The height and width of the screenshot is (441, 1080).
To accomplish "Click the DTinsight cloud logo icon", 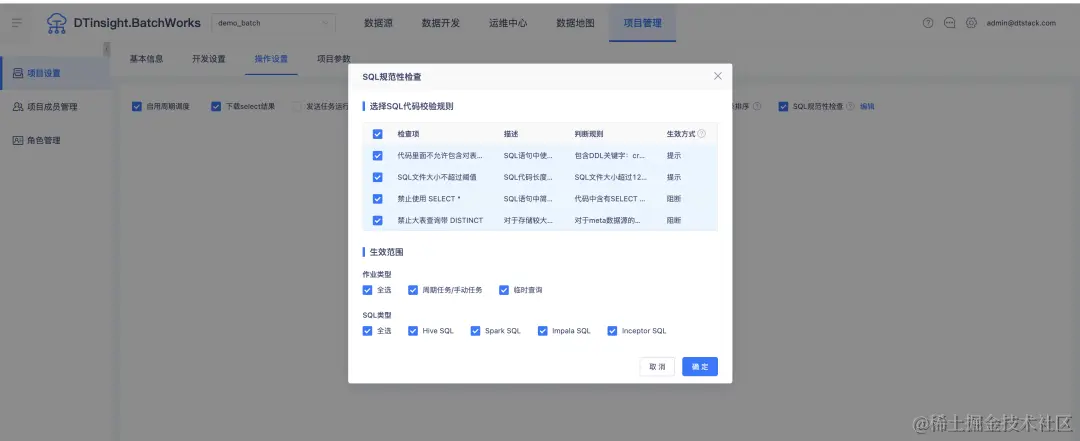I will [56, 23].
